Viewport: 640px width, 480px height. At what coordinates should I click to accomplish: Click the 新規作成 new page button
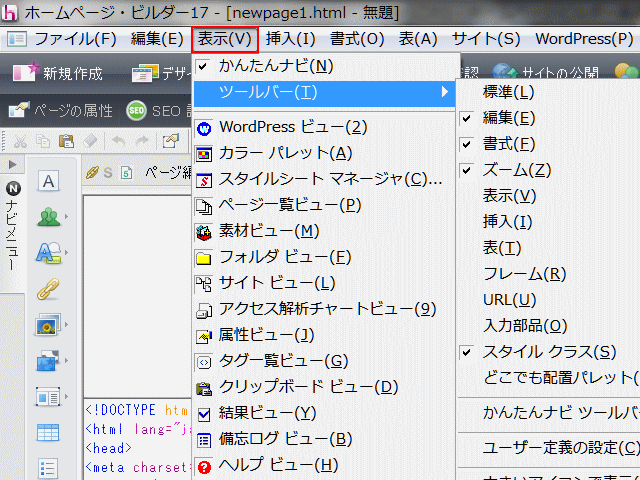point(58,73)
